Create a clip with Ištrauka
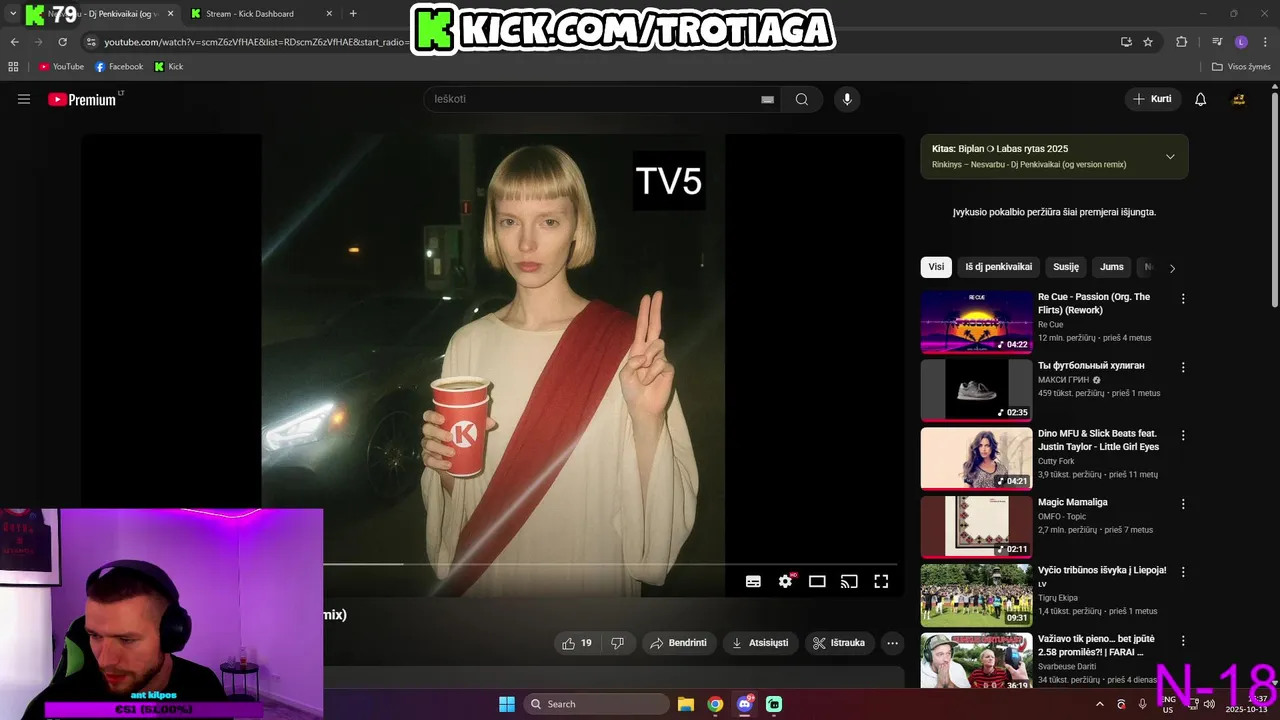 point(839,643)
